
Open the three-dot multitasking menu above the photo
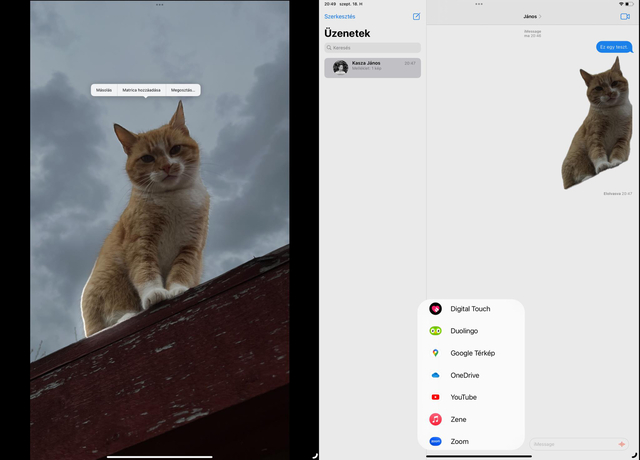coord(160,5)
